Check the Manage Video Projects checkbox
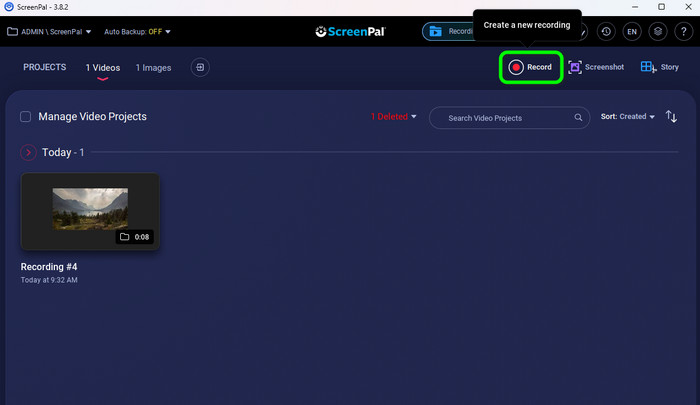The image size is (700, 405). point(25,117)
